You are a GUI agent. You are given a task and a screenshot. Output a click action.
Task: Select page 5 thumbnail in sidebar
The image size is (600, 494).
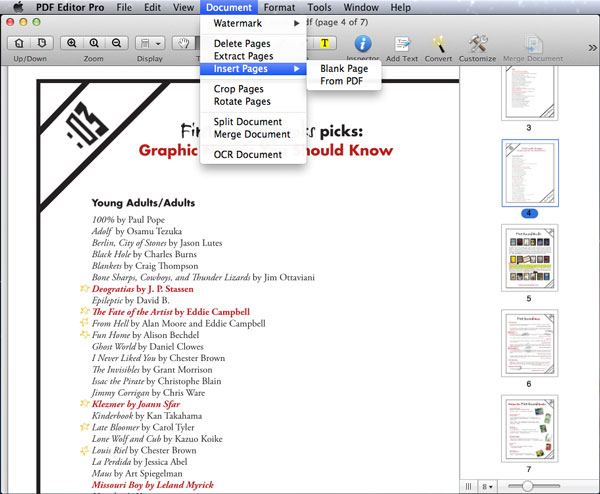tap(530, 258)
